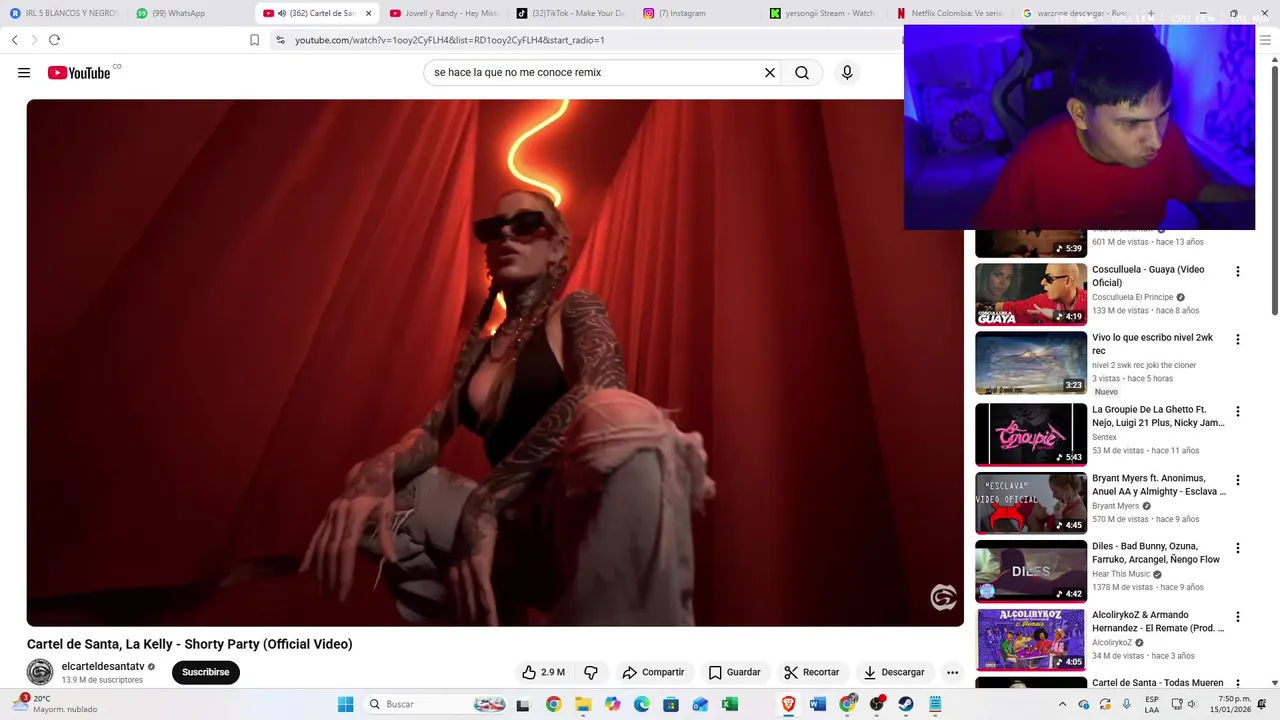Open options menu for Vivo lo que escribo
The image size is (1280, 720).
point(1238,340)
